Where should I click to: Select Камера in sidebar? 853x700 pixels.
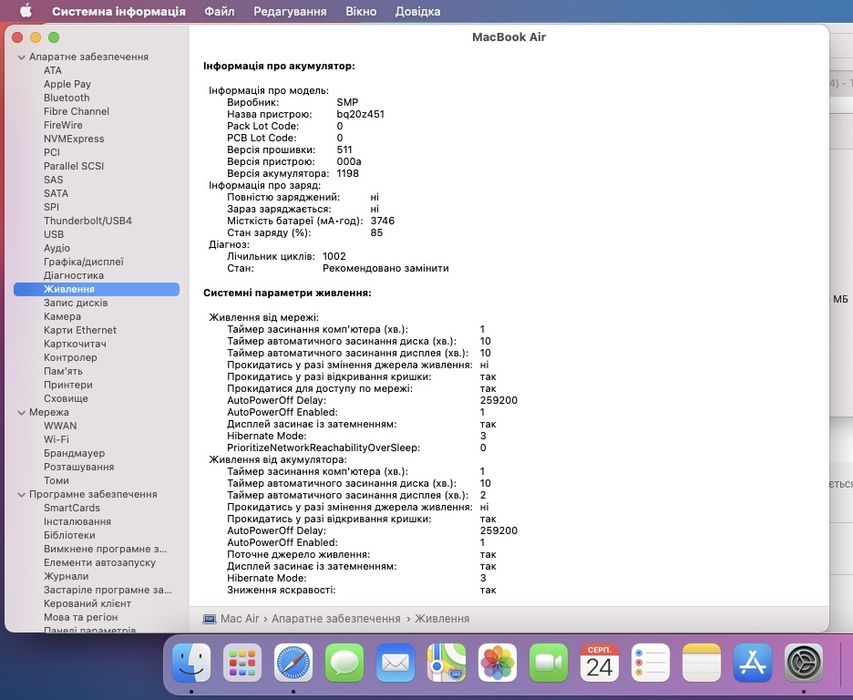tap(63, 317)
